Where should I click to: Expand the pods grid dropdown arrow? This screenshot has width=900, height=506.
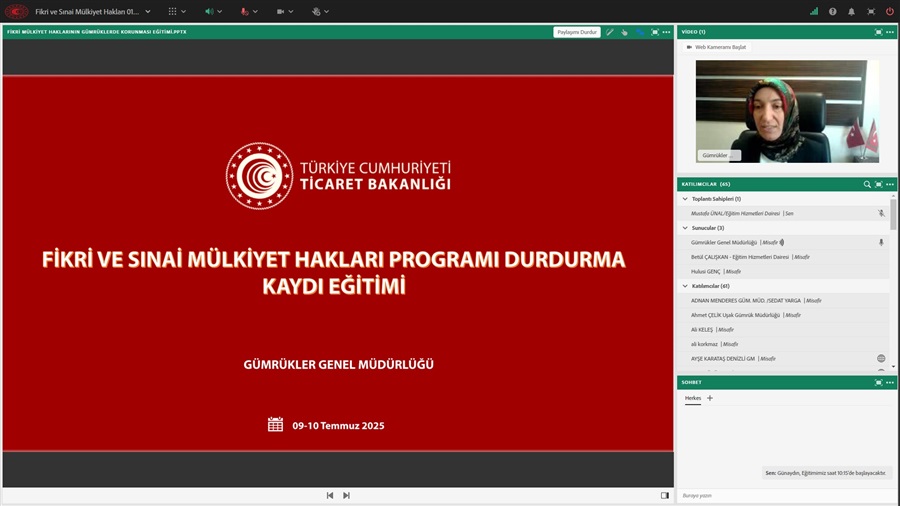coord(184,11)
